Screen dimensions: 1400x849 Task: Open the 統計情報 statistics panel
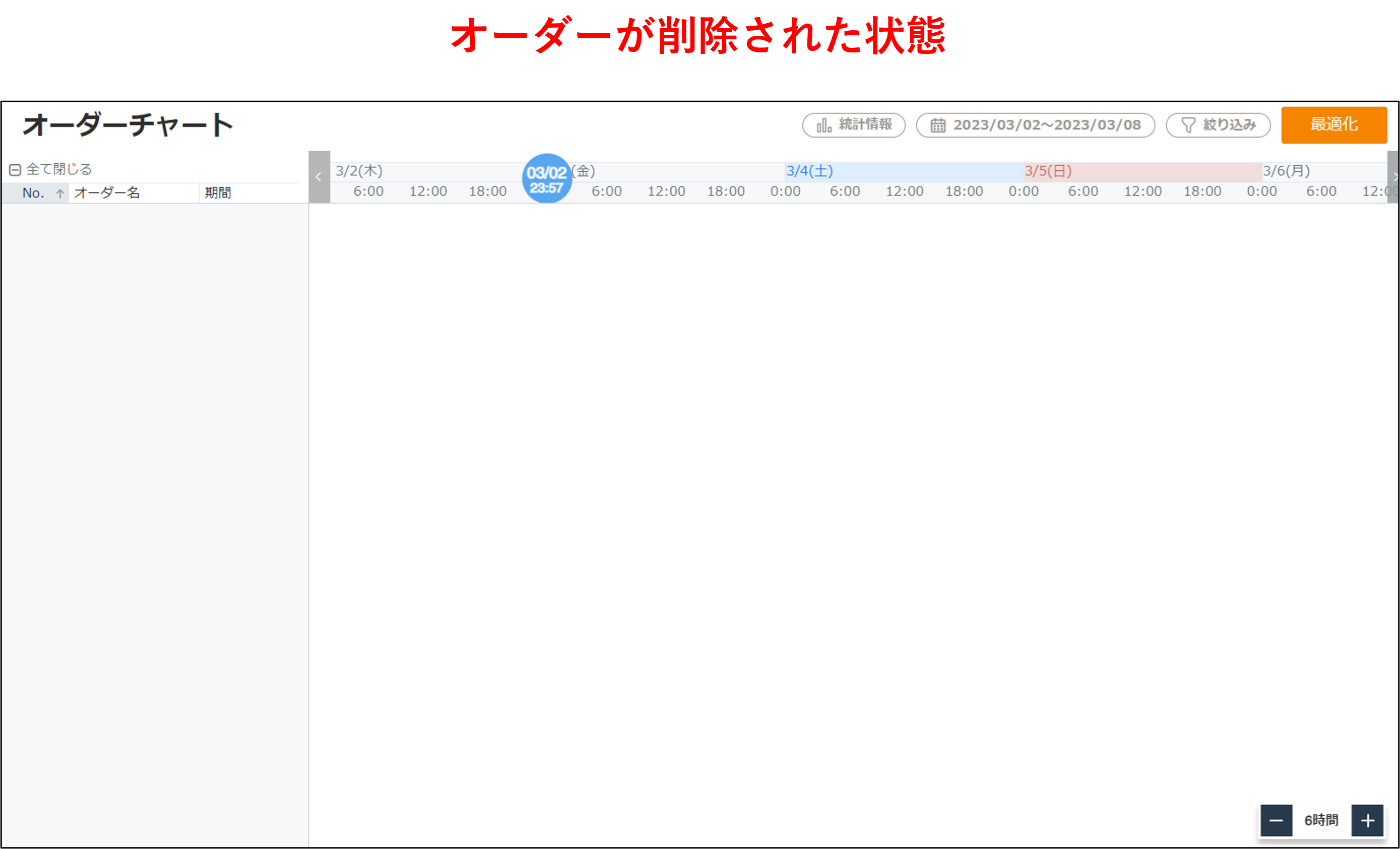pyautogui.click(x=853, y=125)
